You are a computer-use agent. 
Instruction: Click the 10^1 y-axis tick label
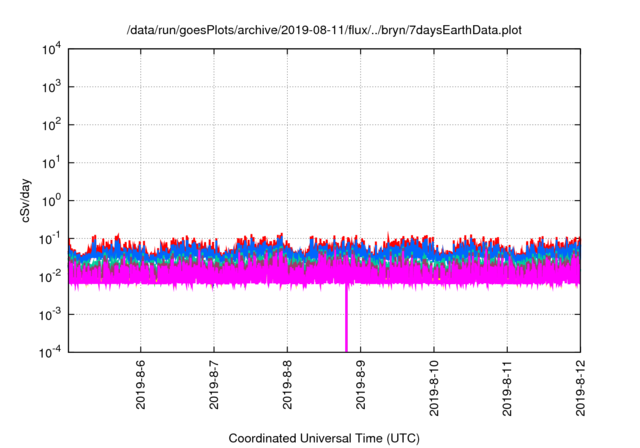tap(52, 163)
